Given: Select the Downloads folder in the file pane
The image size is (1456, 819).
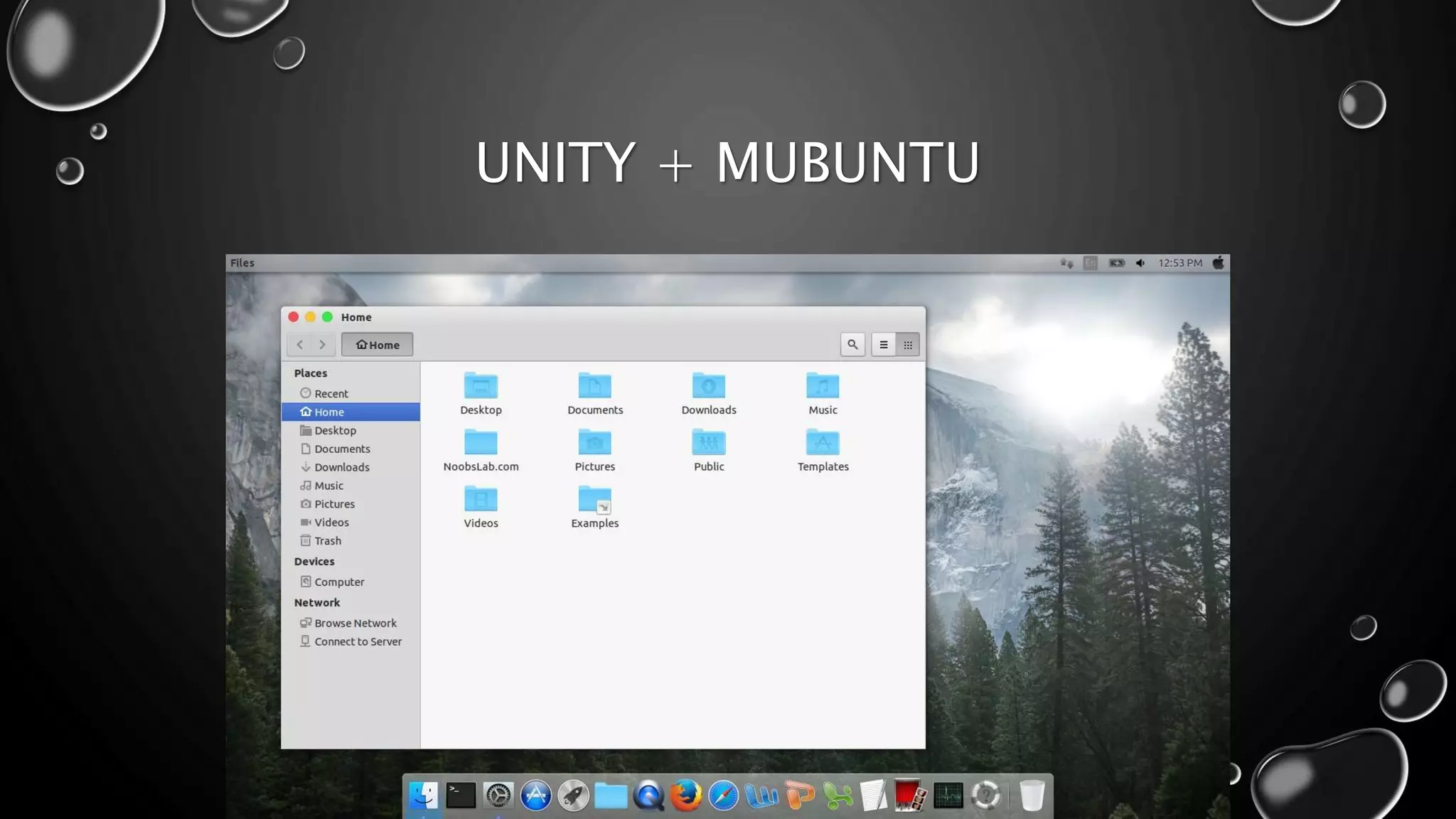Looking at the screenshot, I should 709,393.
